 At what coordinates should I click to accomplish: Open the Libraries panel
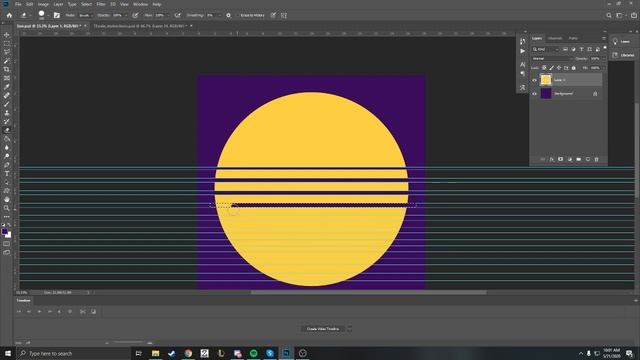click(623, 55)
